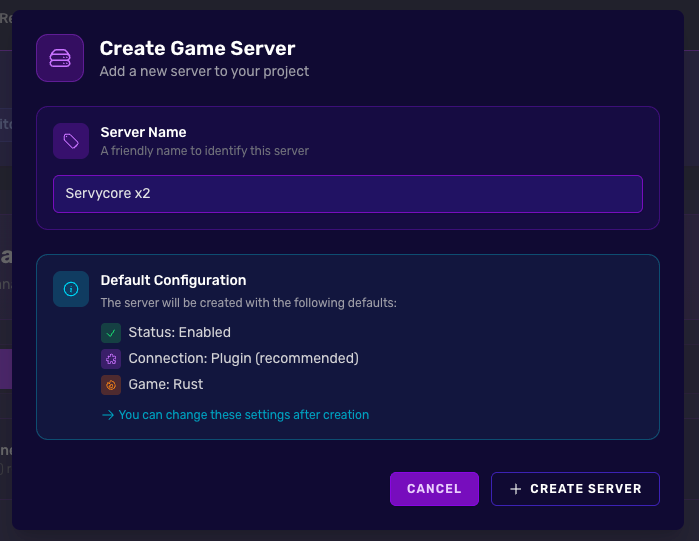
Task: Click the server stack icon in dialog header
Action: (60, 58)
